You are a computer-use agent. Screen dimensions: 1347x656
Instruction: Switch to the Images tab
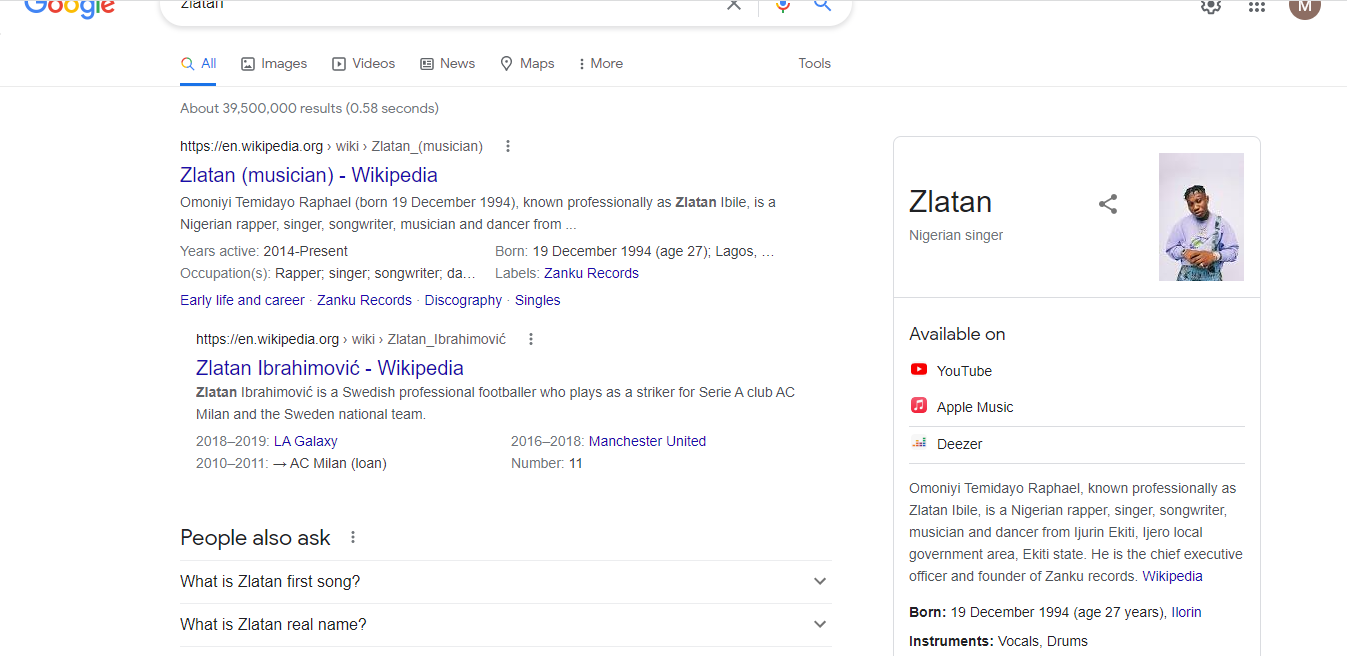point(273,63)
